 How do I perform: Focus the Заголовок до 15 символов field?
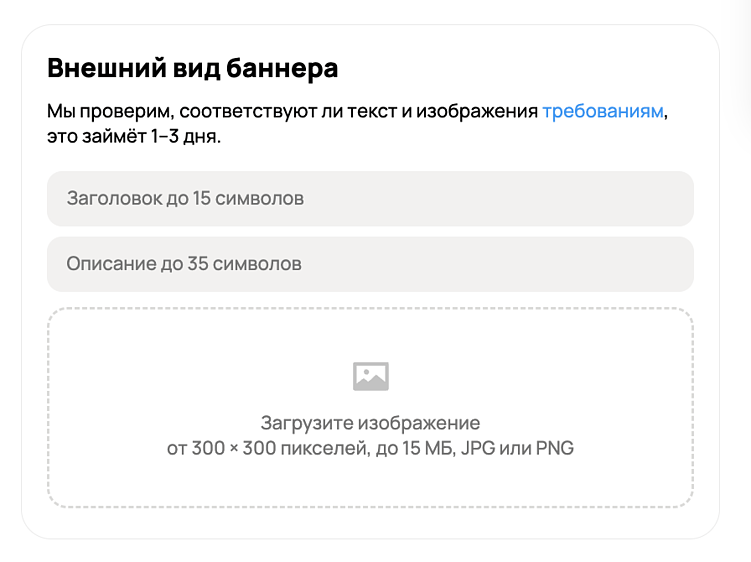point(370,198)
